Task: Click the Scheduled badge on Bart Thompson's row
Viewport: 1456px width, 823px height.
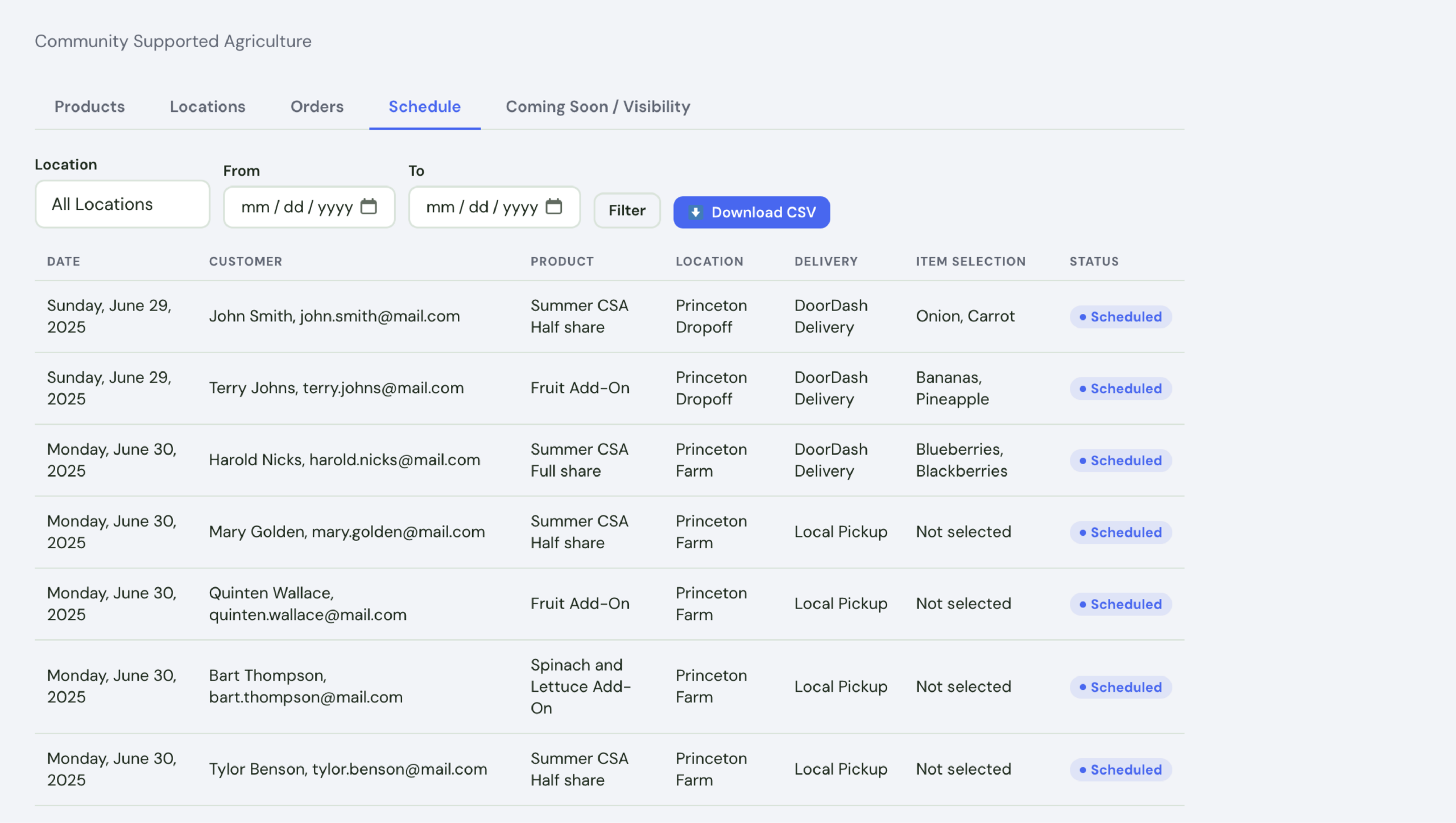Action: [x=1120, y=686]
